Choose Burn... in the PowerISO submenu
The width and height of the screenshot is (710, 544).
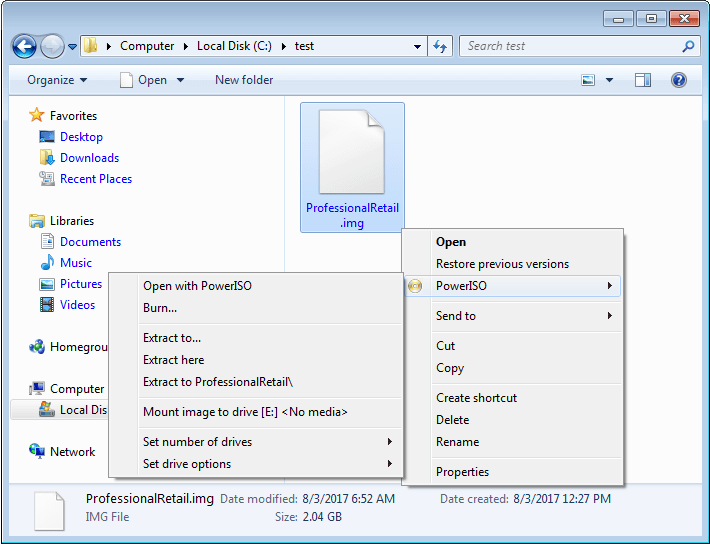click(x=256, y=308)
